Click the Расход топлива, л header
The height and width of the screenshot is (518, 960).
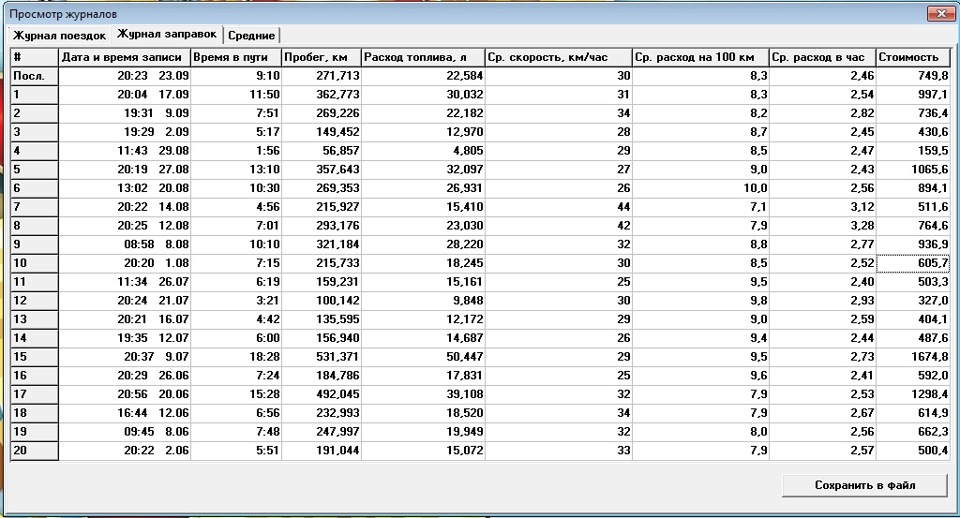tap(422, 57)
